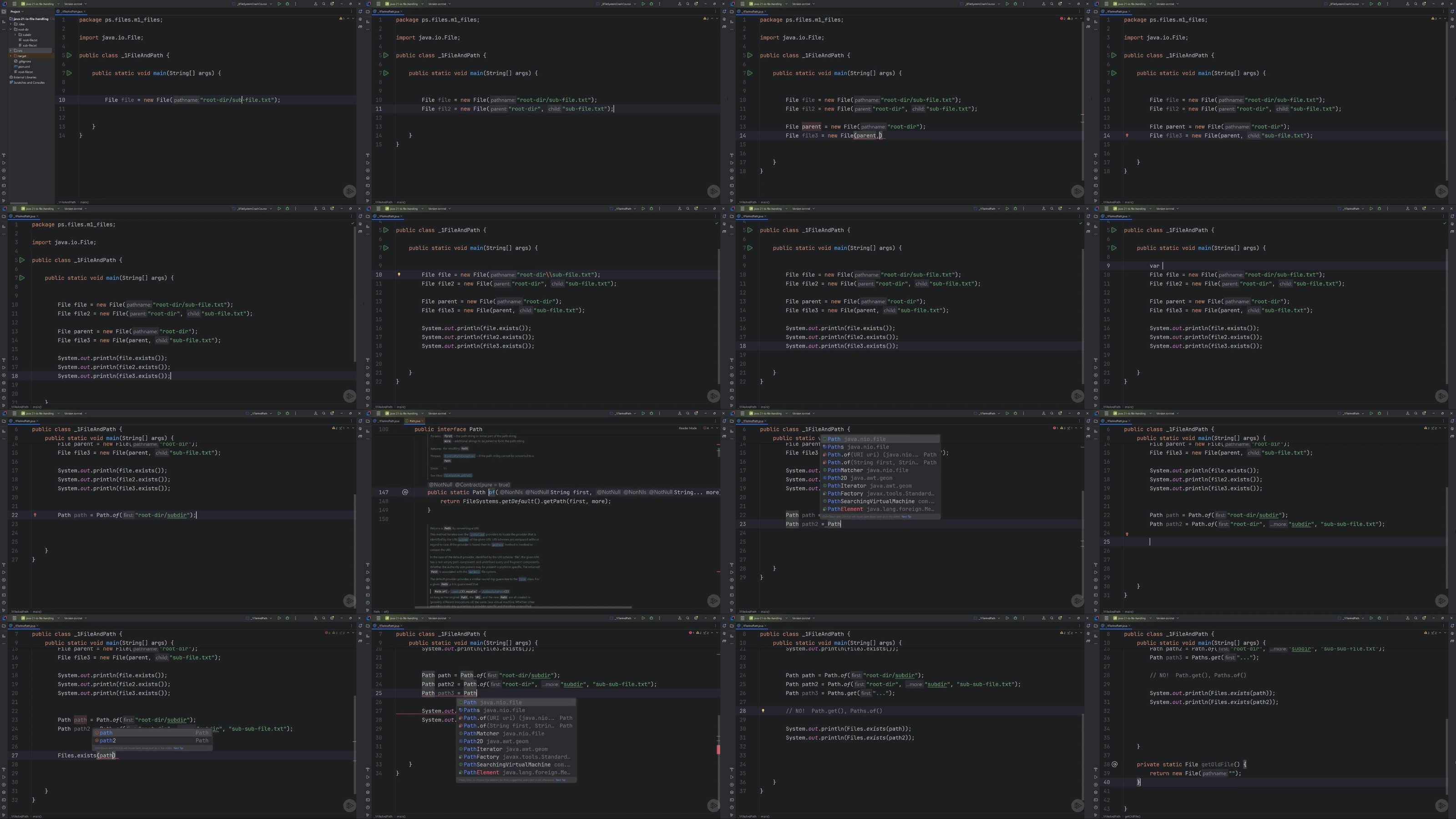1456x819 pixels.
Task: Select 'path' suggestion in Files.exists completion
Action: click(152, 733)
